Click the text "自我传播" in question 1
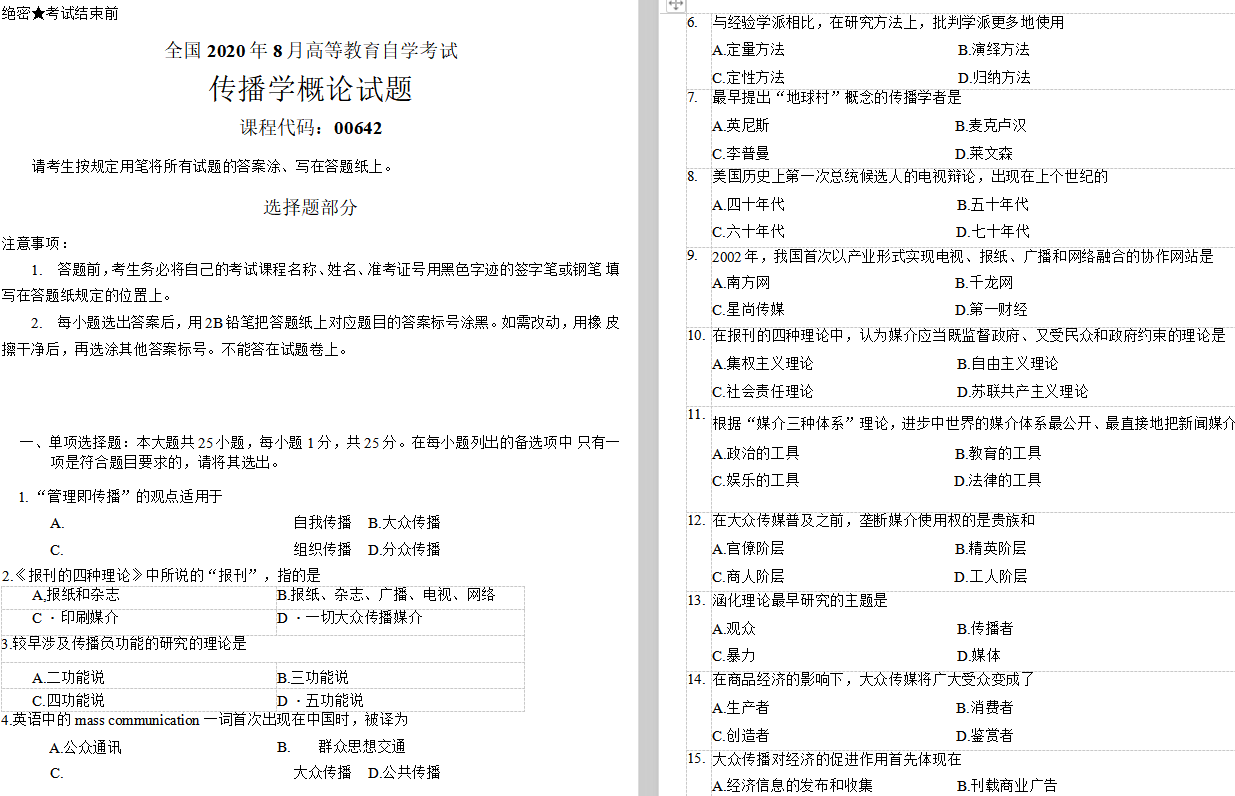The image size is (1235, 796). tap(322, 522)
